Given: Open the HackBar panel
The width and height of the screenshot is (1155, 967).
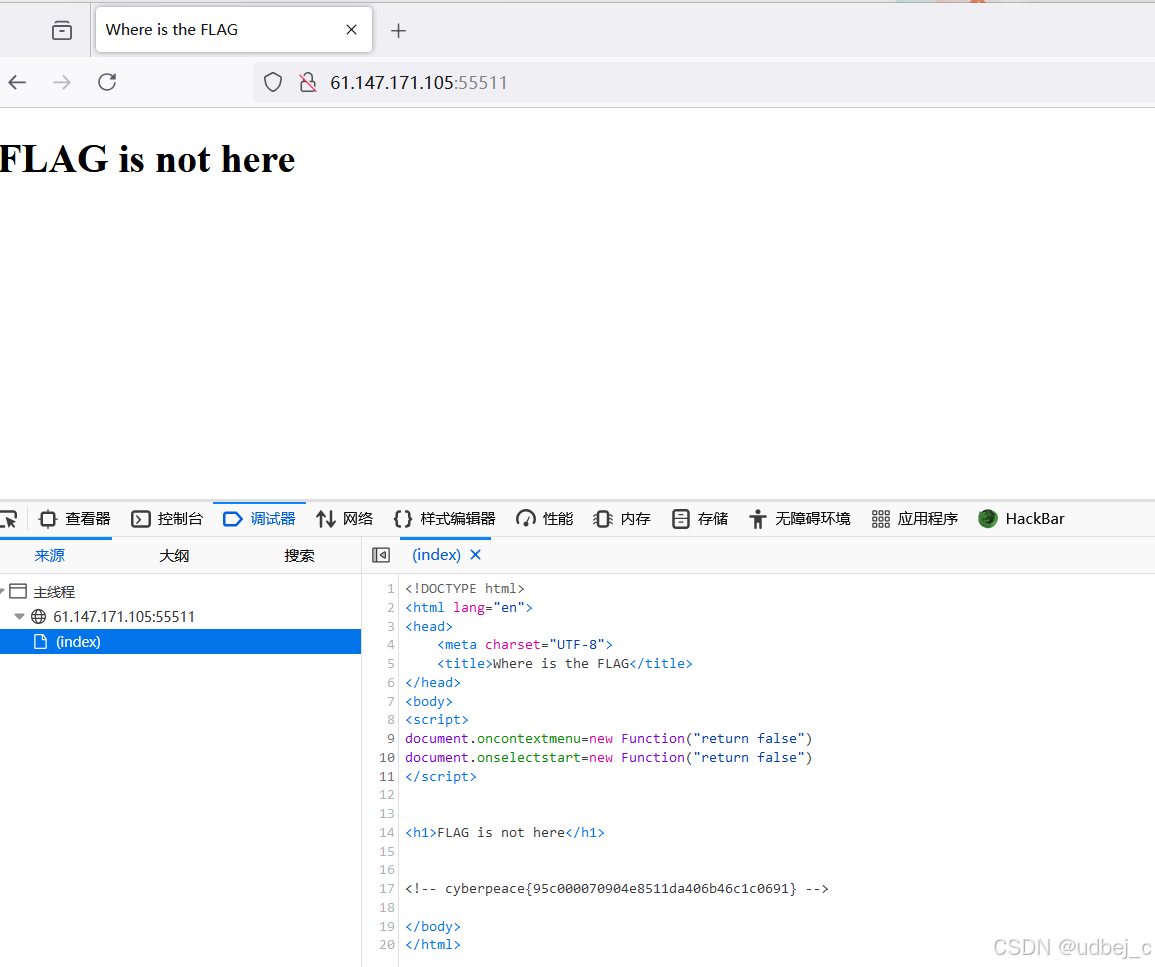Looking at the screenshot, I should click(1021, 518).
